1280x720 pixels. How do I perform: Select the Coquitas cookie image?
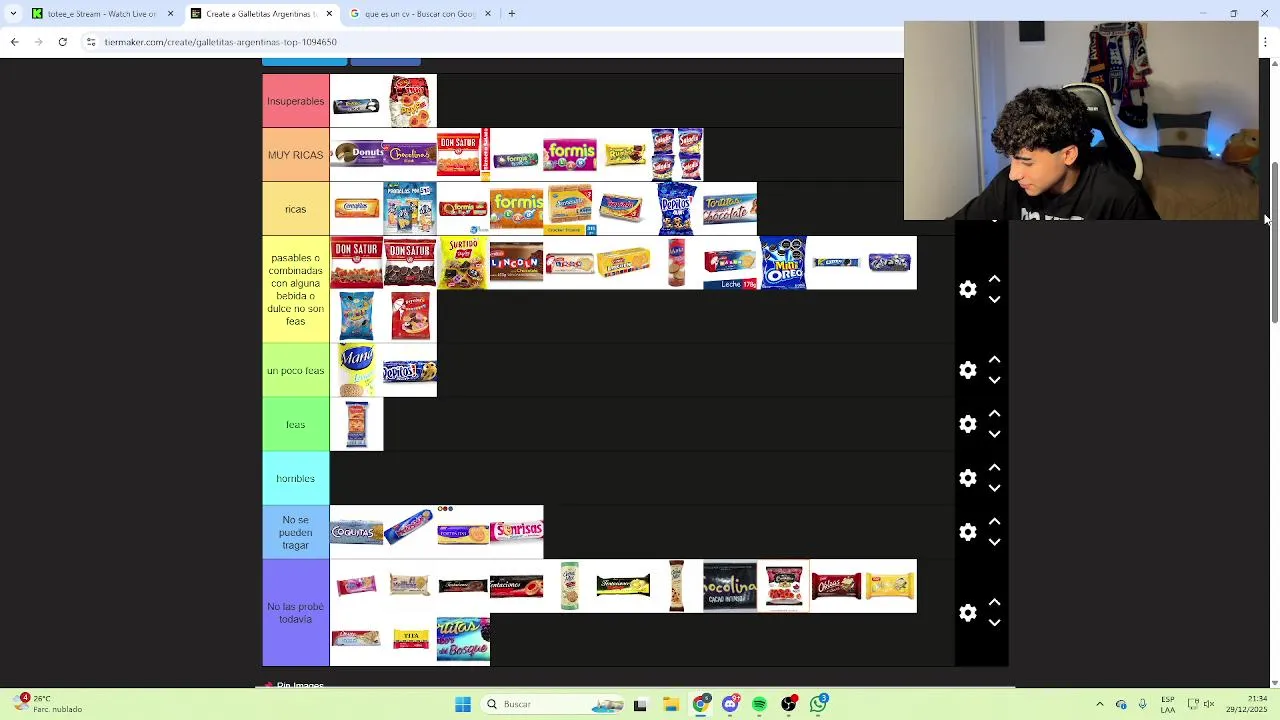tap(357, 533)
